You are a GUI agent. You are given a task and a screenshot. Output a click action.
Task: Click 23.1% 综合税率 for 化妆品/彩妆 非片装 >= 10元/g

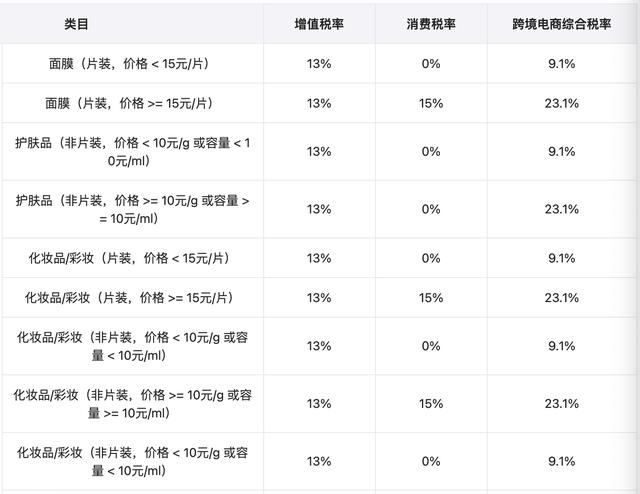pos(562,403)
